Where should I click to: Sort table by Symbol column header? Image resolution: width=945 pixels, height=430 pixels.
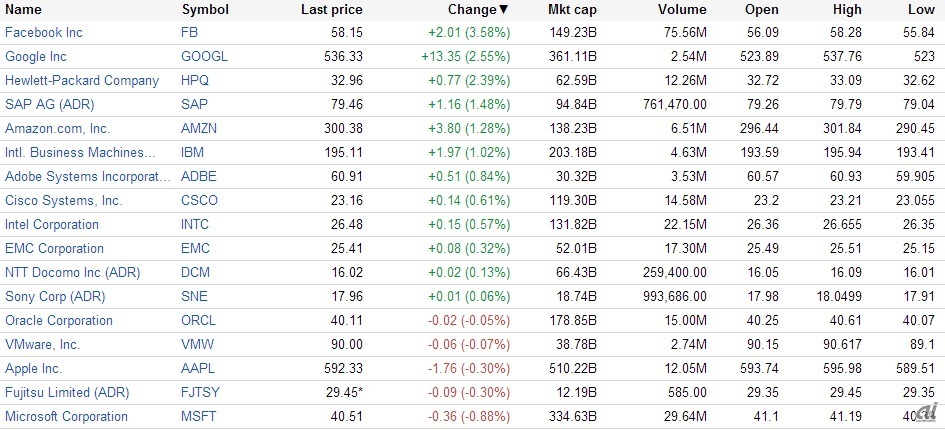tap(205, 10)
